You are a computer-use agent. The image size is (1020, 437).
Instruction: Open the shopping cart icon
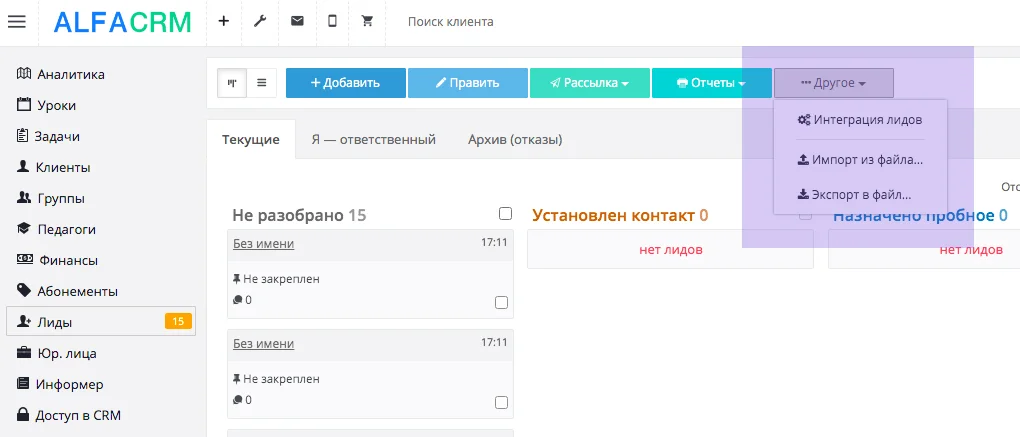click(368, 21)
